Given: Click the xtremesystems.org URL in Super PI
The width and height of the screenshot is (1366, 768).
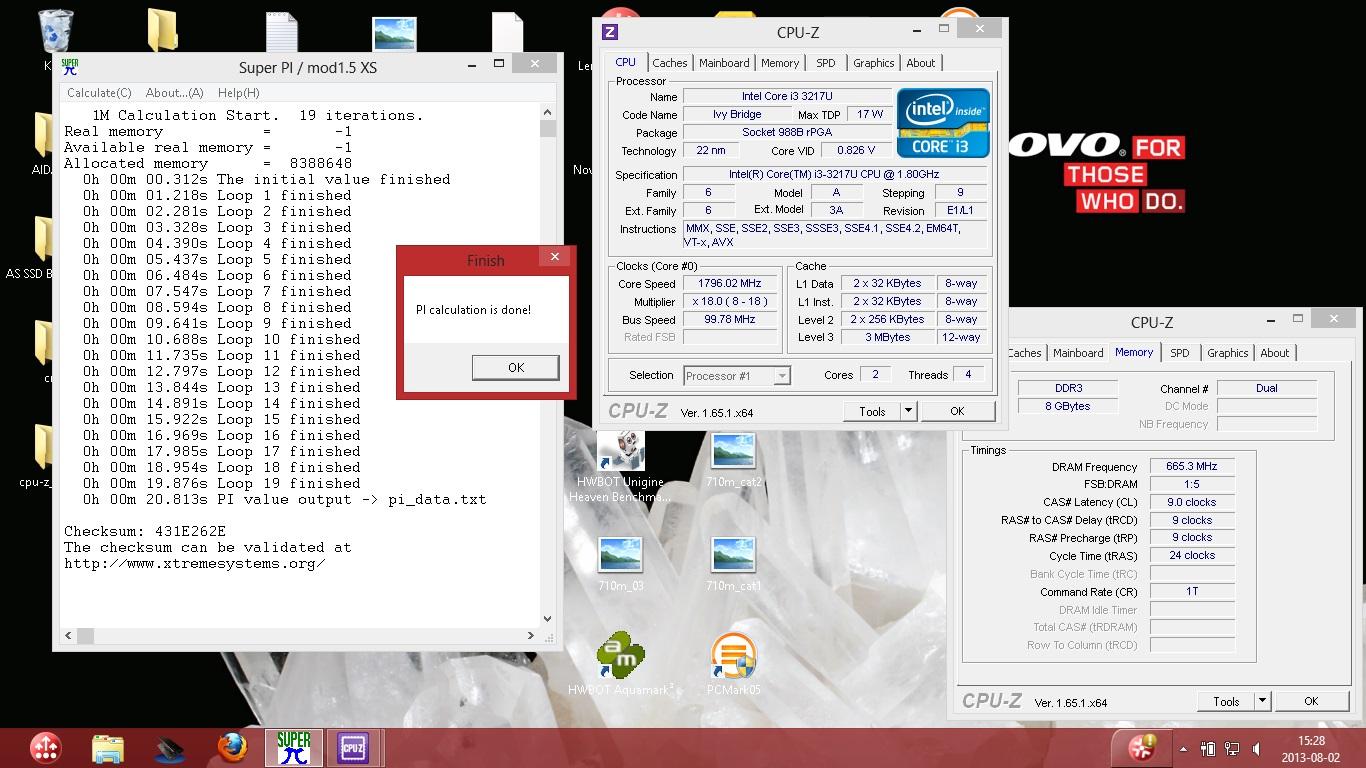Looking at the screenshot, I should [195, 563].
